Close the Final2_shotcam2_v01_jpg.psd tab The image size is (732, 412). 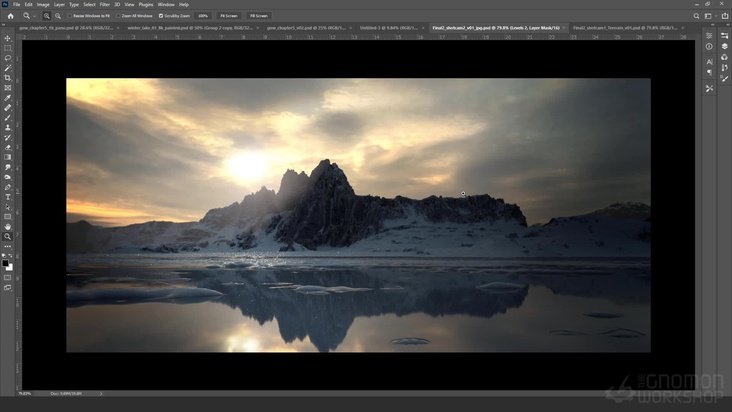point(564,28)
